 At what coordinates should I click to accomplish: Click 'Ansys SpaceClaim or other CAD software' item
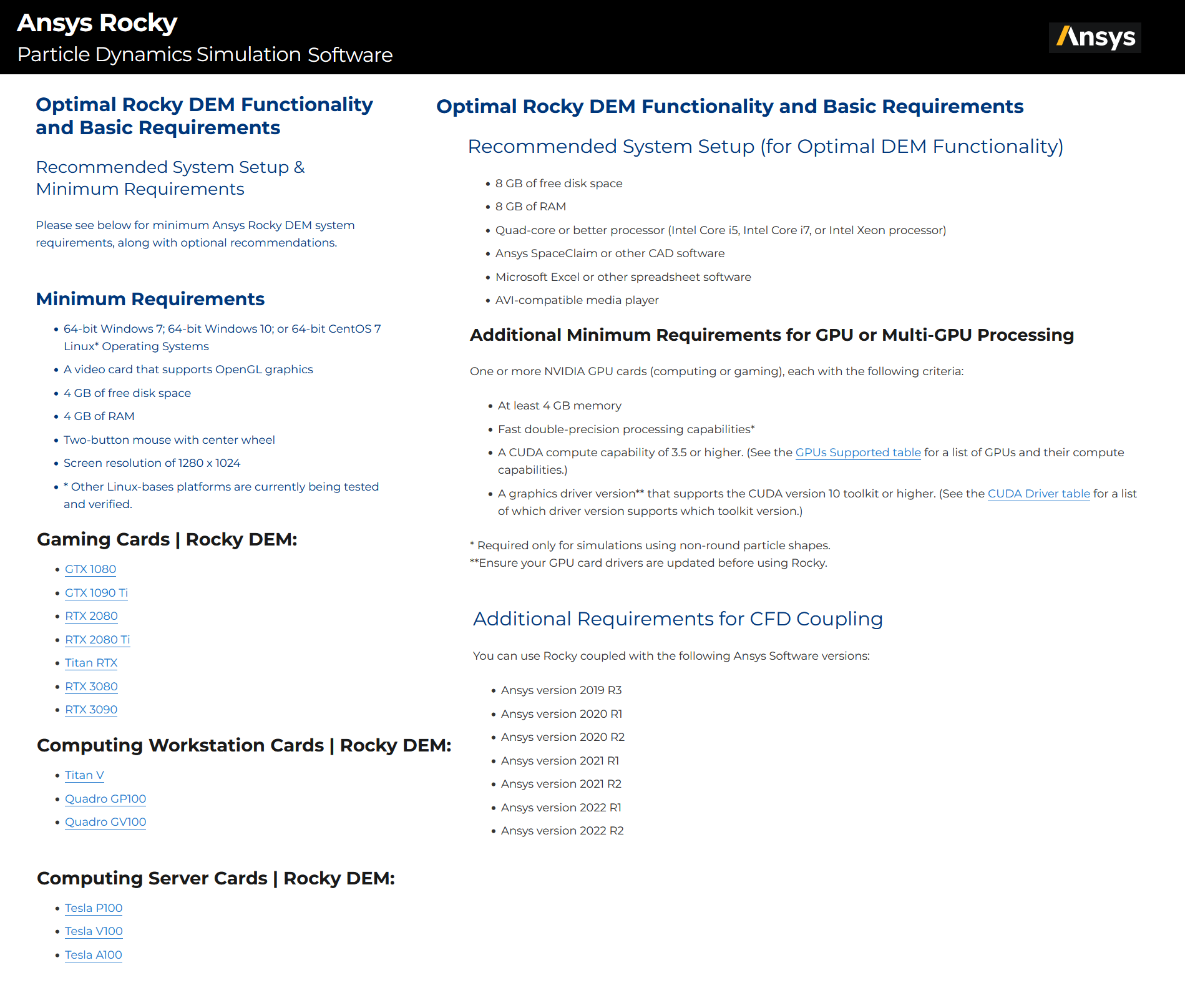[x=610, y=253]
